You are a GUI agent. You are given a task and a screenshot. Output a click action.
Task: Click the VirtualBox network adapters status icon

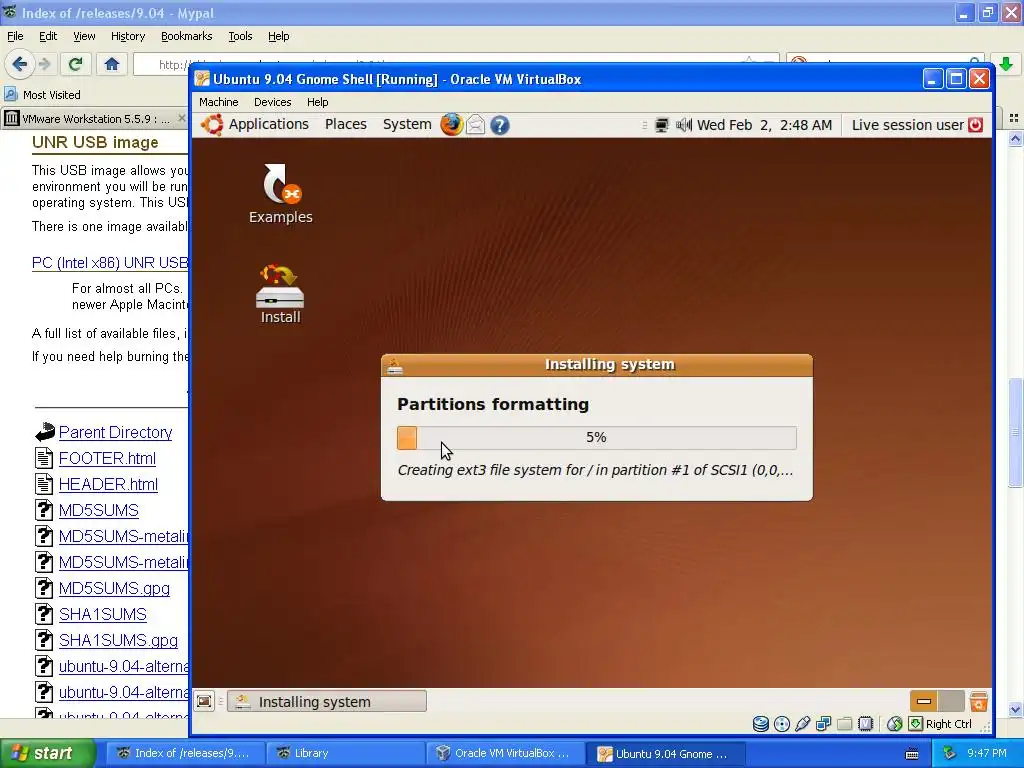(824, 724)
